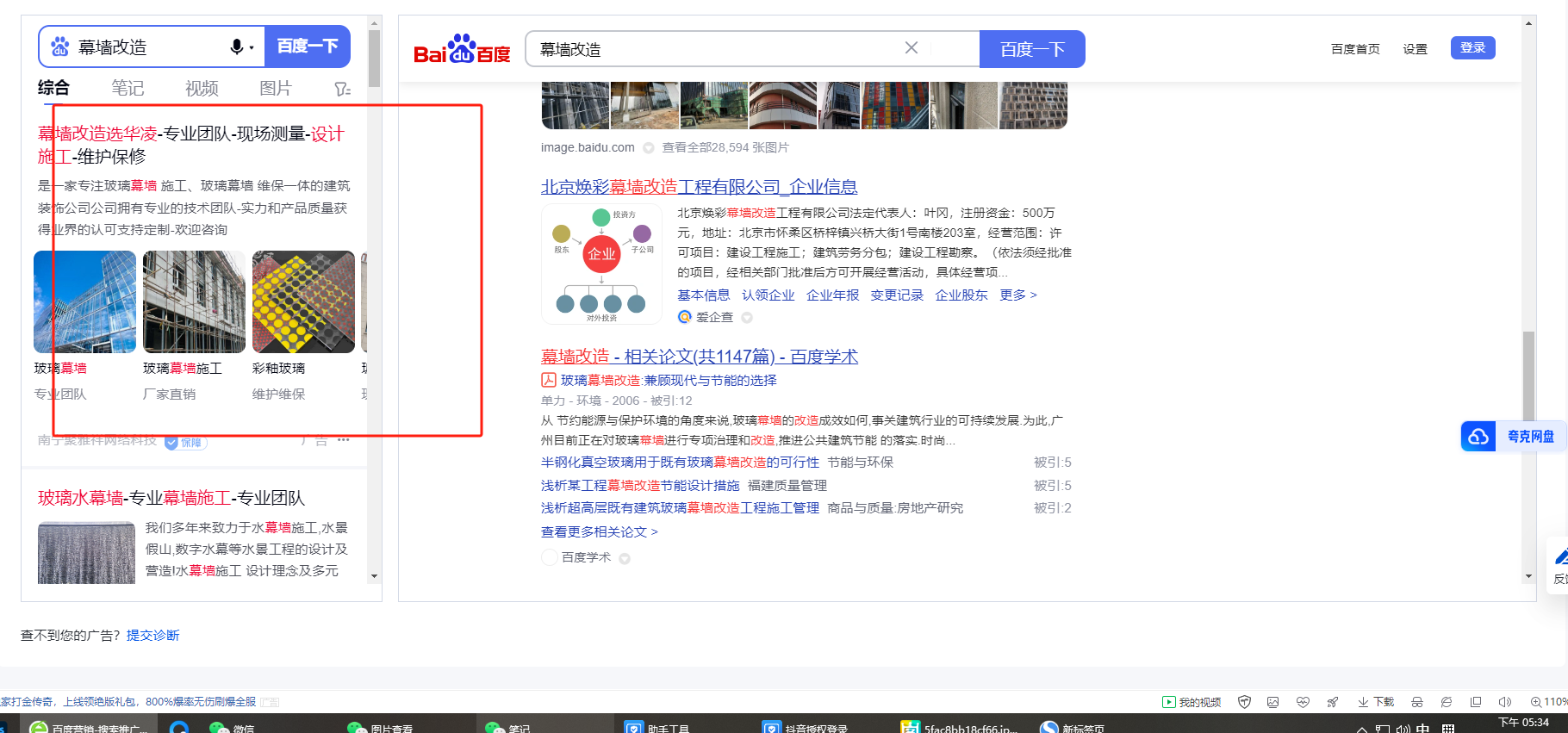This screenshot has height=733, width=1568.
Task: Show hidden tray icons with the chevron
Action: [1362, 729]
